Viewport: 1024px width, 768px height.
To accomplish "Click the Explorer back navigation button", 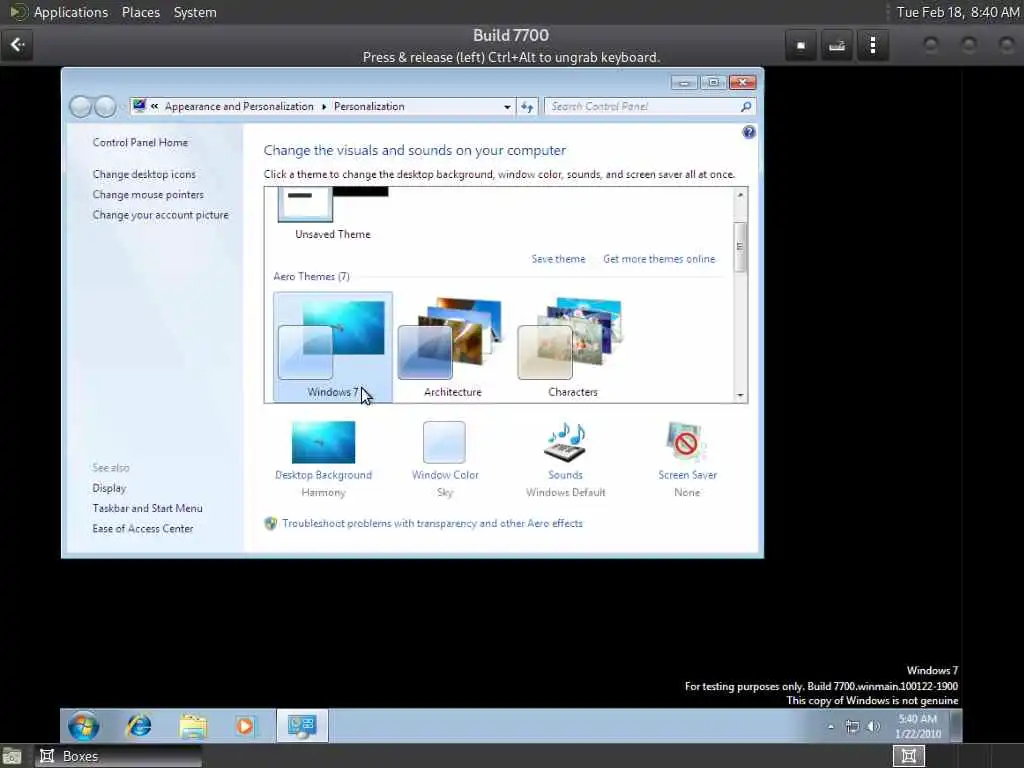I will (80, 106).
